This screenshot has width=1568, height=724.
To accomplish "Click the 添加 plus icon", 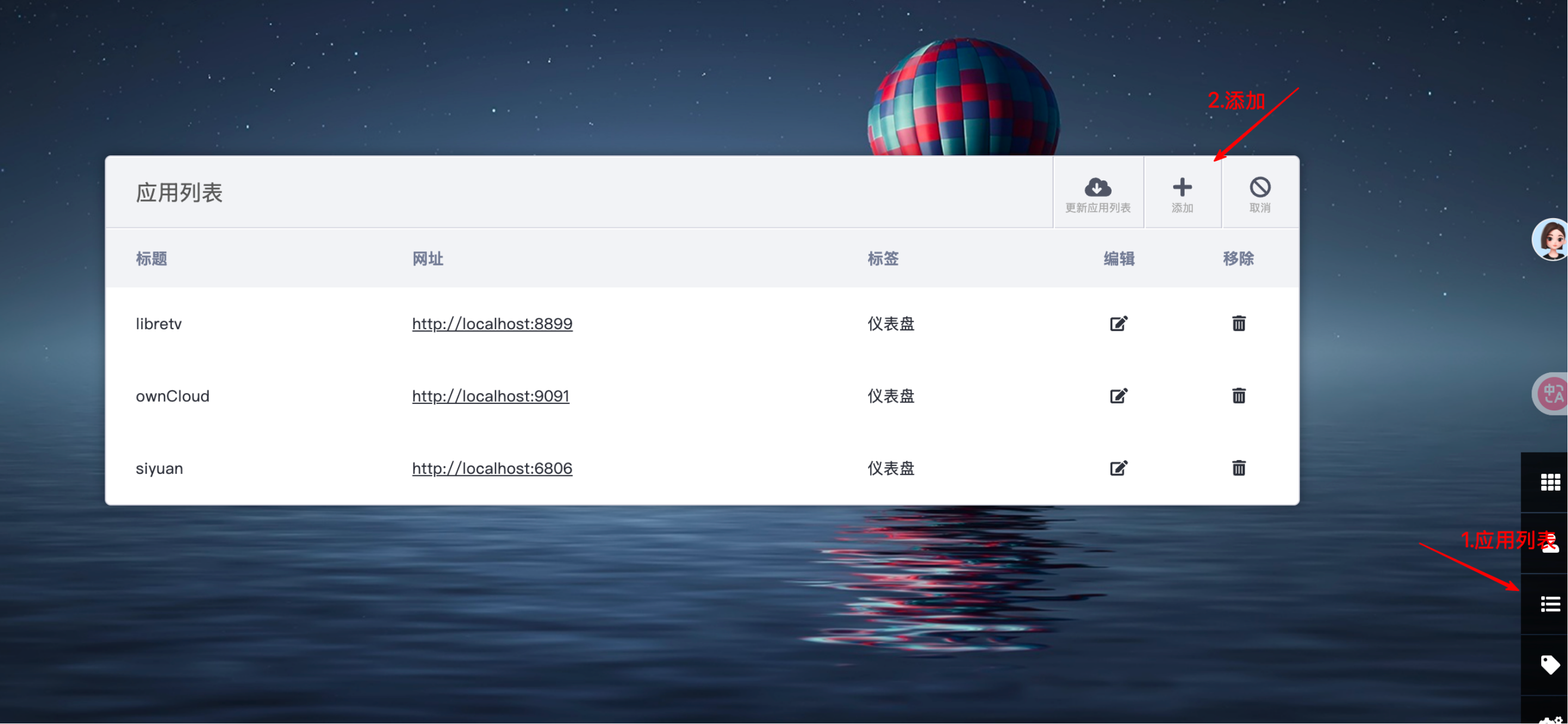I will [x=1182, y=187].
